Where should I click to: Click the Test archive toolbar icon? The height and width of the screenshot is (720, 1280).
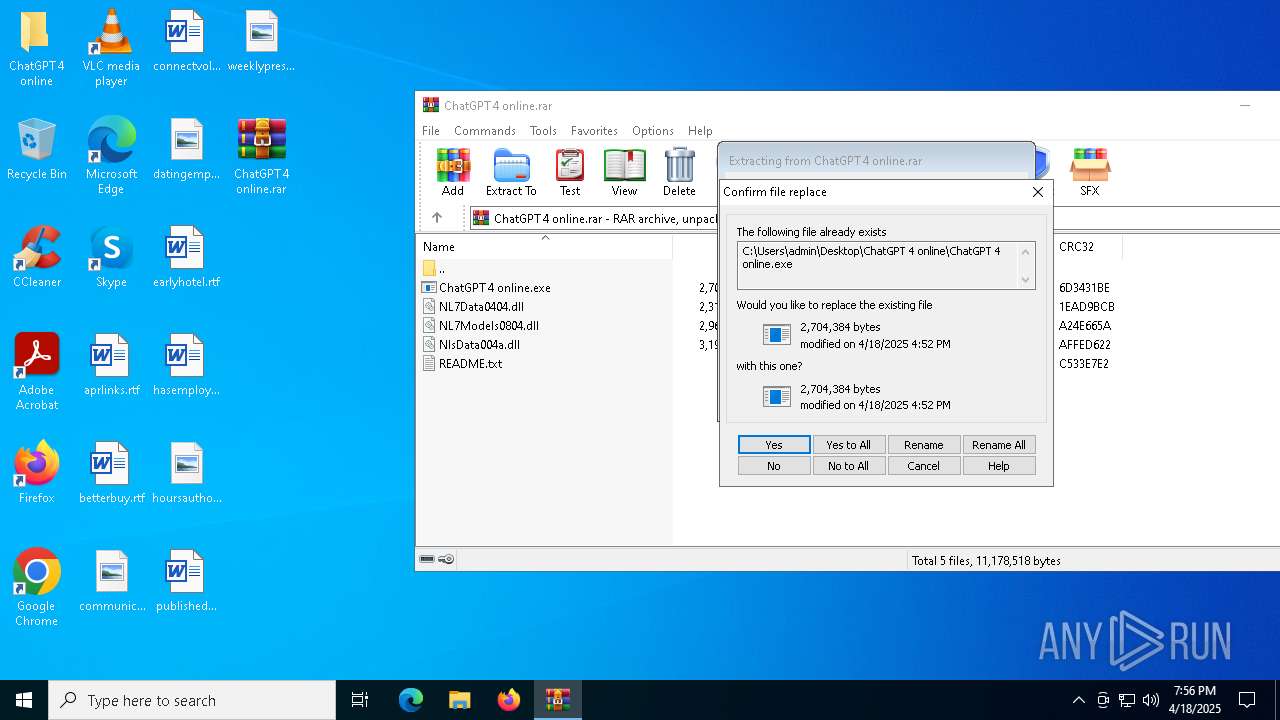click(570, 172)
